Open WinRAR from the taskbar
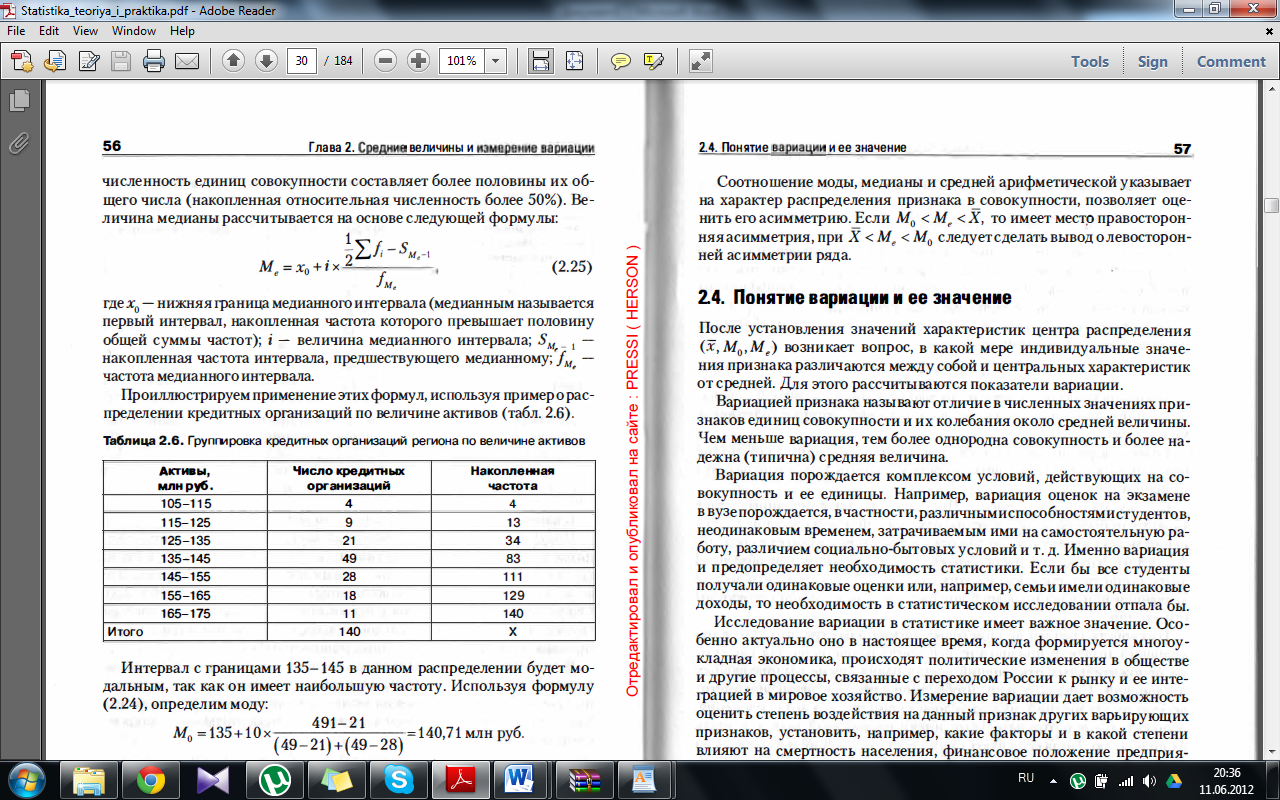Screen dimensions: 1280x800 585,779
